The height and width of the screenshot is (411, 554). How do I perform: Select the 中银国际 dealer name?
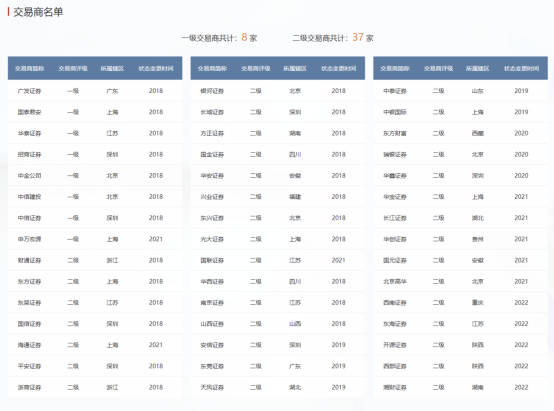(395, 112)
